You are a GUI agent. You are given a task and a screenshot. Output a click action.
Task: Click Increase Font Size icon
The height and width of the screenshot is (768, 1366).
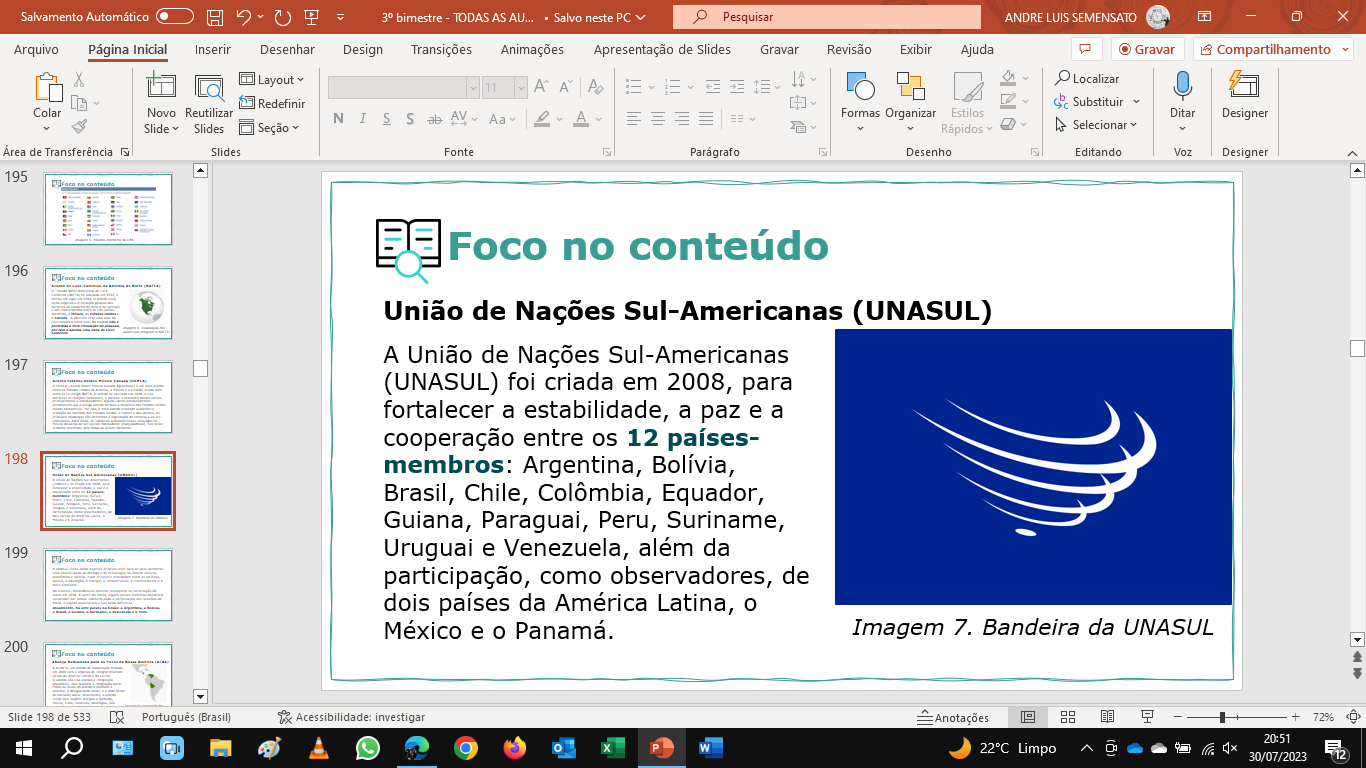[540, 88]
